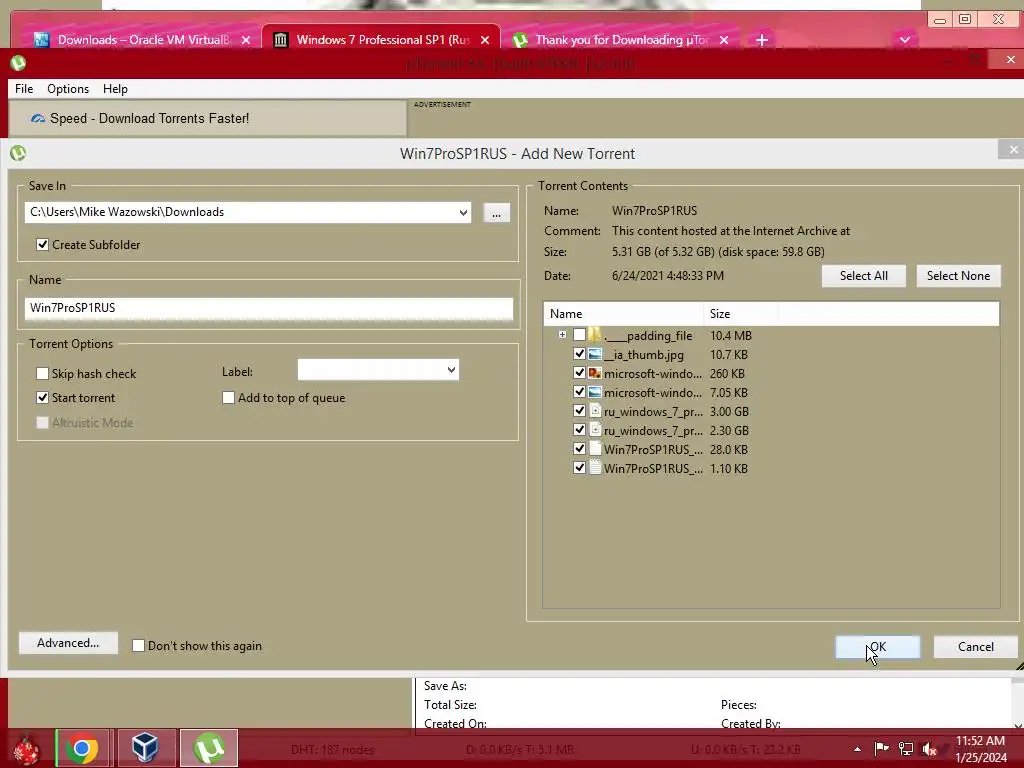Click the 3.00 GB ru_windows_7 file icon
The height and width of the screenshot is (768, 1024).
[x=595, y=411]
